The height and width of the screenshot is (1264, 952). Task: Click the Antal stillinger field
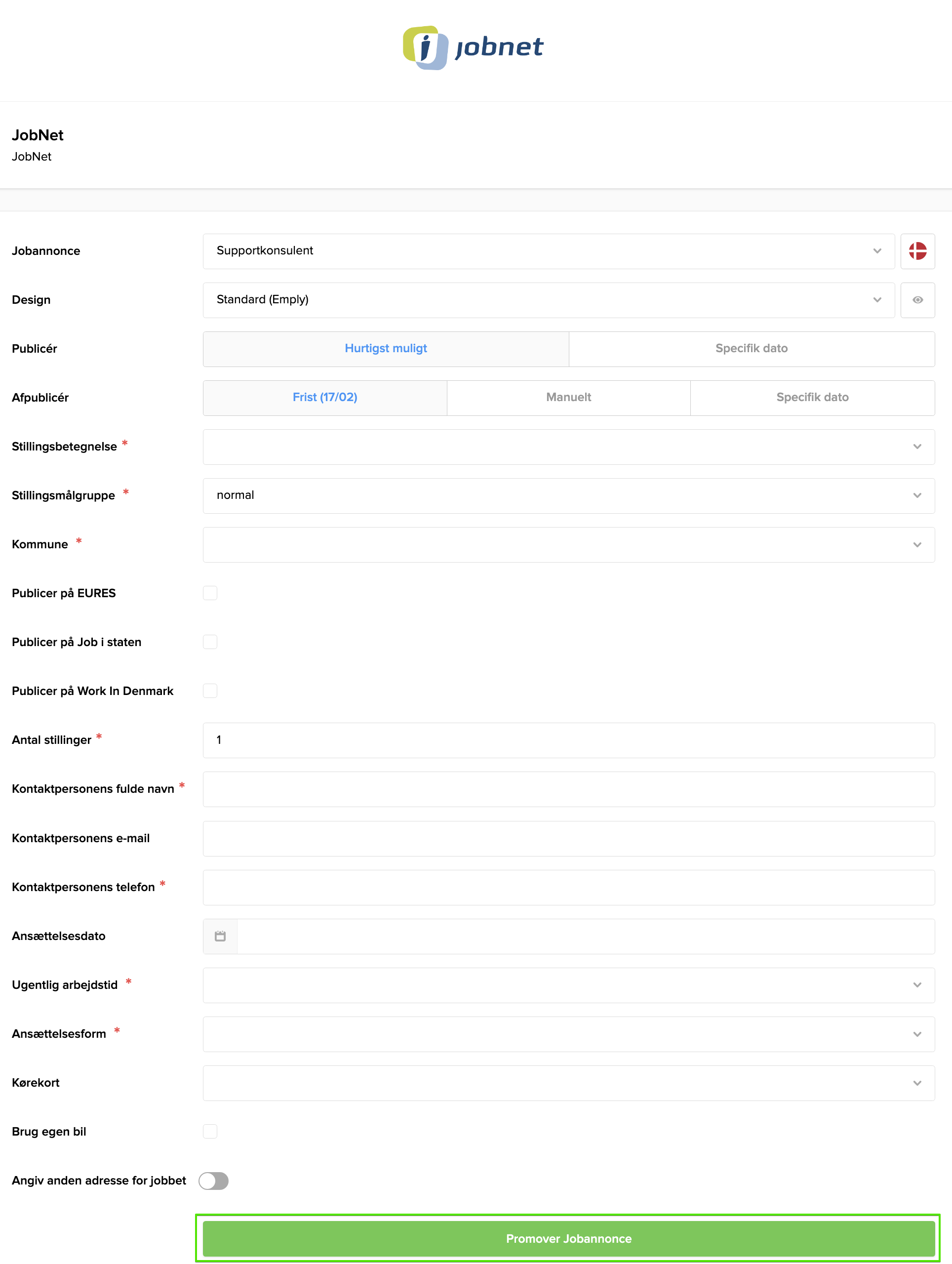point(569,740)
